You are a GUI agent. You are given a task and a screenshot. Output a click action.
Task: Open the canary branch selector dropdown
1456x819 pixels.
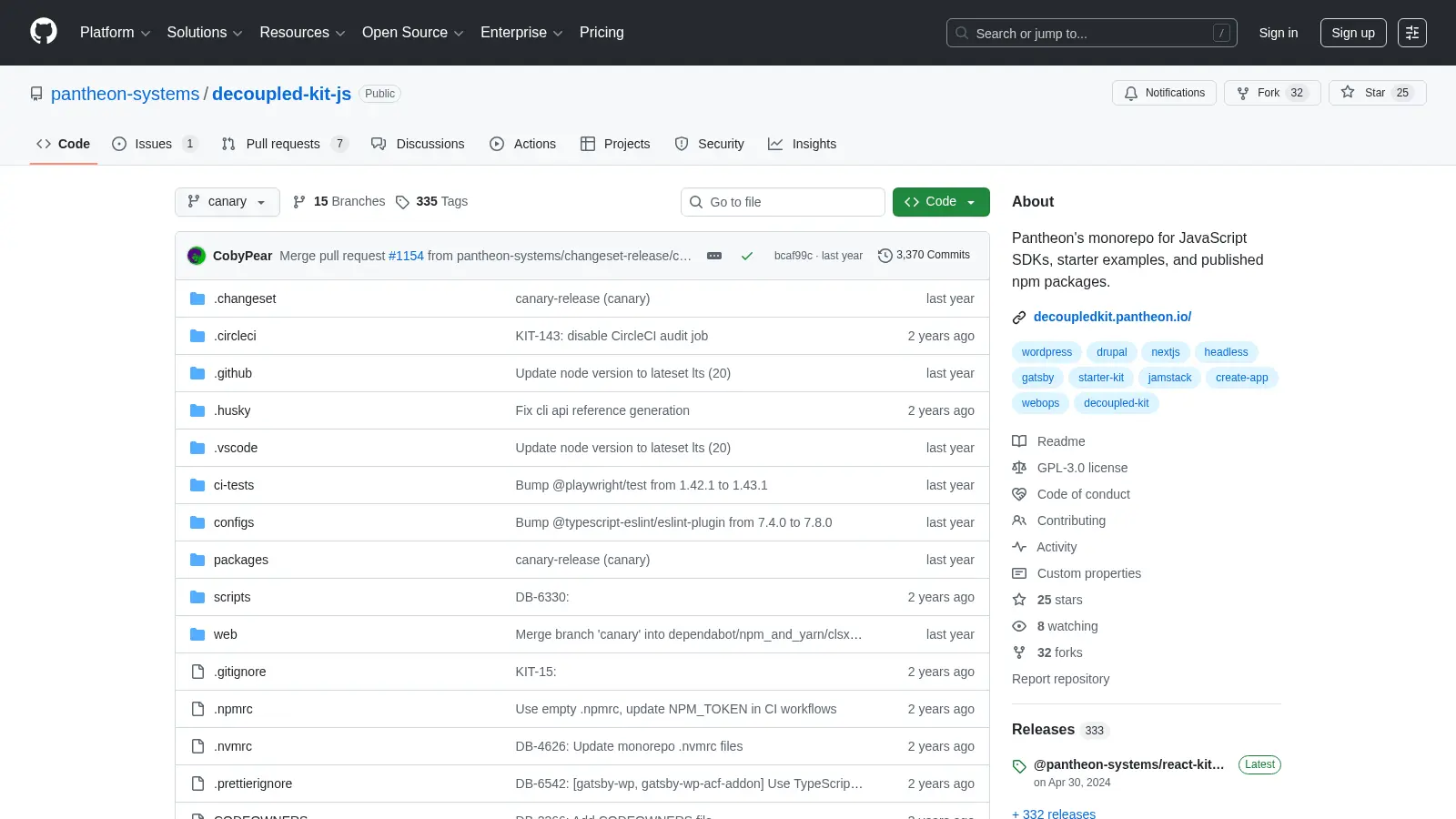pyautogui.click(x=227, y=202)
